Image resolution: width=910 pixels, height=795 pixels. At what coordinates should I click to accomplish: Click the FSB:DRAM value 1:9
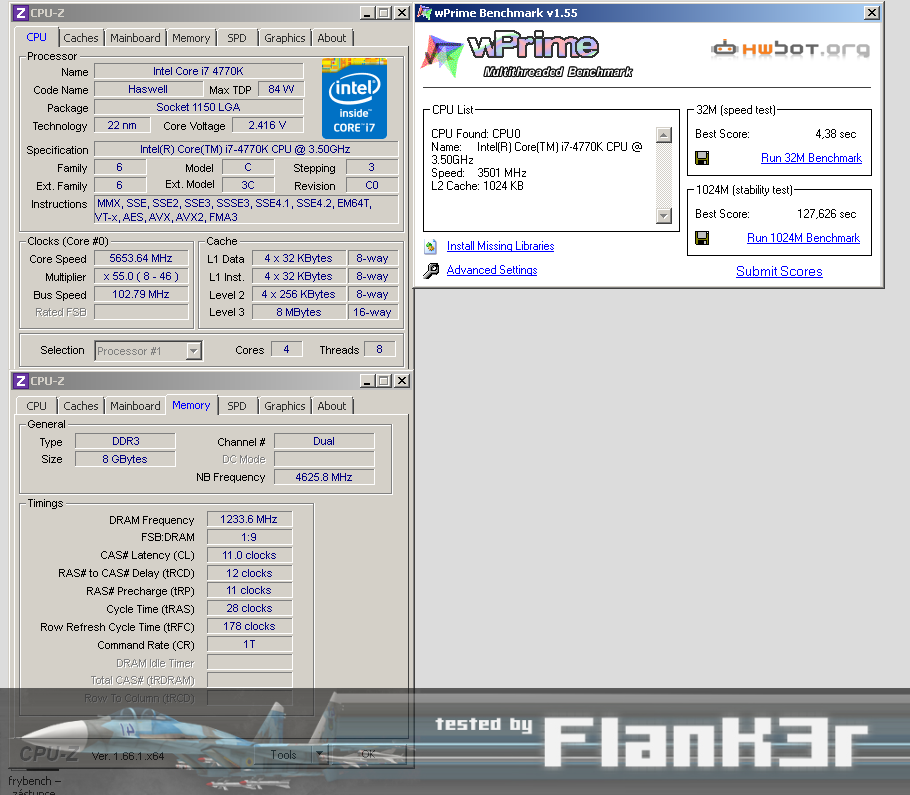coord(249,537)
